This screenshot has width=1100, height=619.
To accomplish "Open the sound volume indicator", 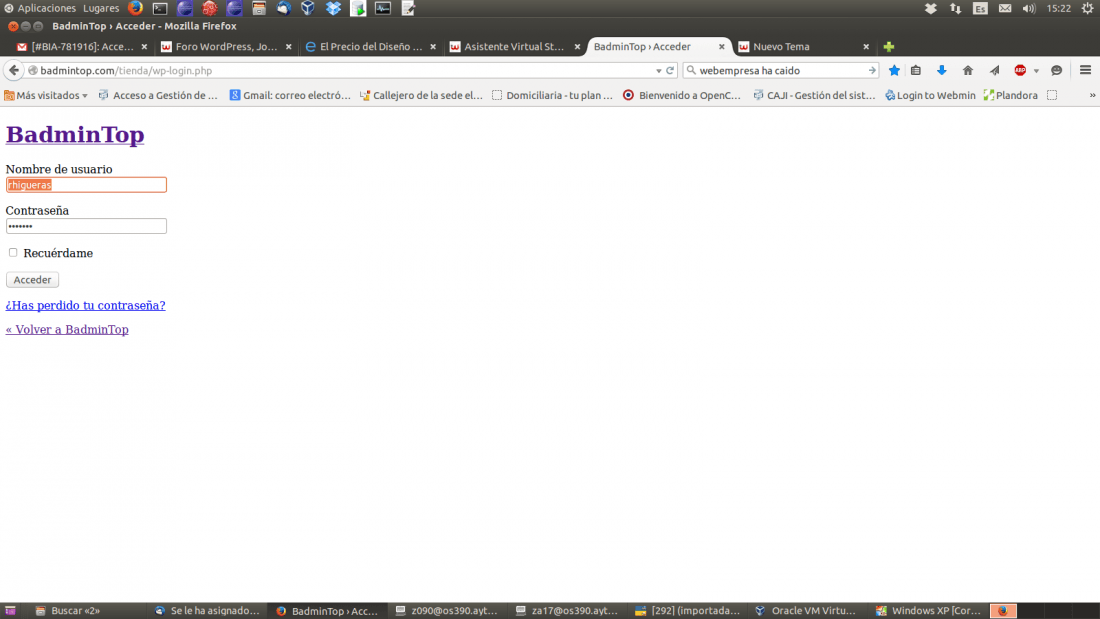I will pos(1029,8).
